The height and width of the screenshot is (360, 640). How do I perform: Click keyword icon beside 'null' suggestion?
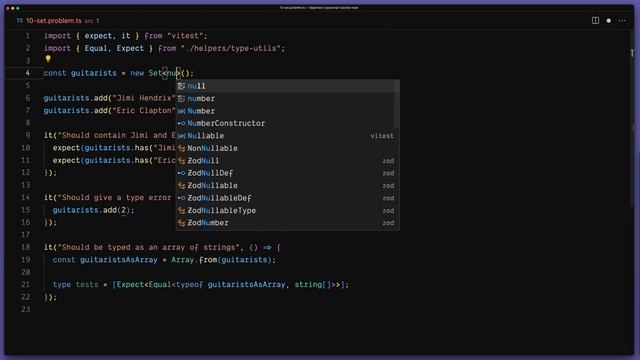[x=182, y=86]
